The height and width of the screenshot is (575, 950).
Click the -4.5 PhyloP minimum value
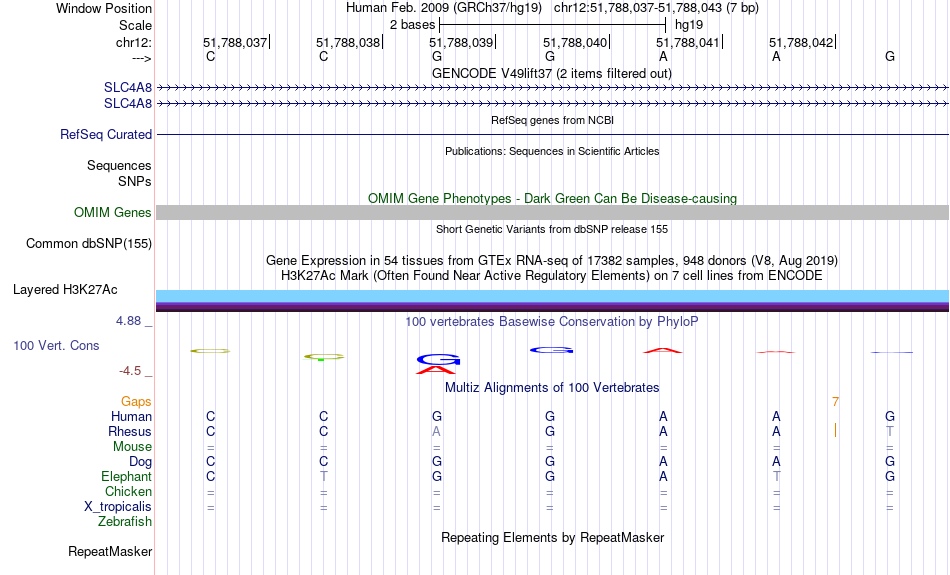point(130,371)
